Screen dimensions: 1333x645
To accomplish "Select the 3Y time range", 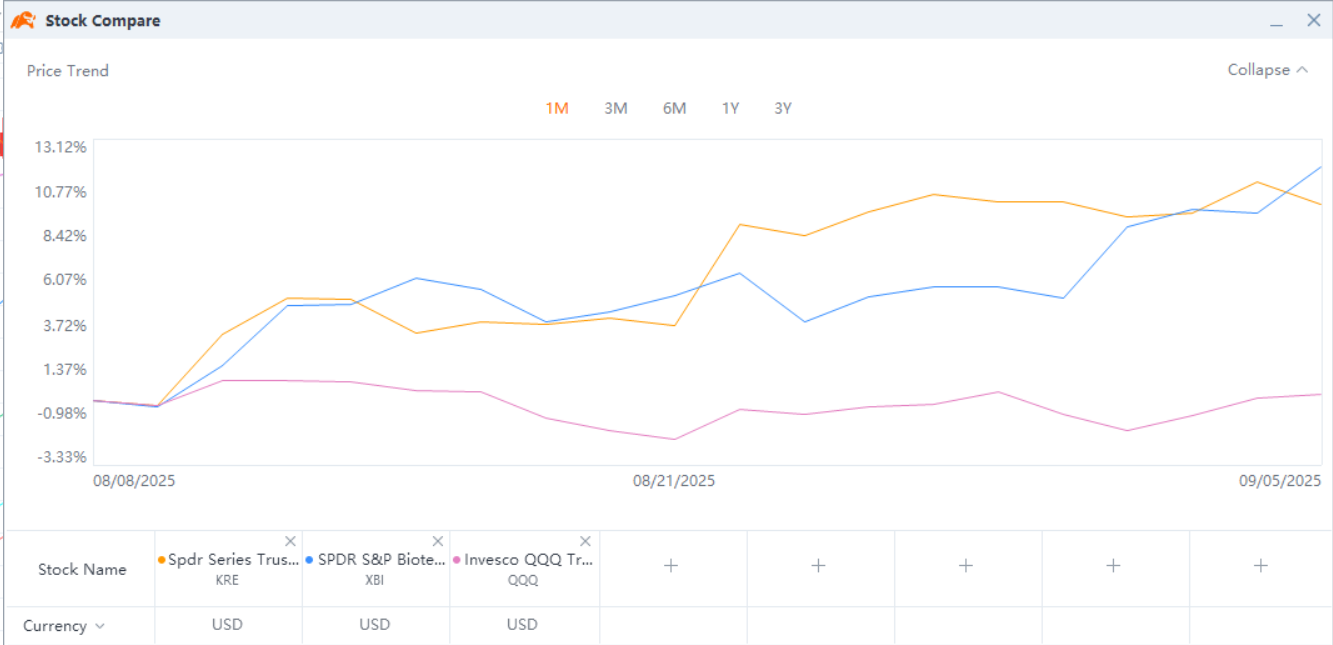I will click(x=783, y=108).
